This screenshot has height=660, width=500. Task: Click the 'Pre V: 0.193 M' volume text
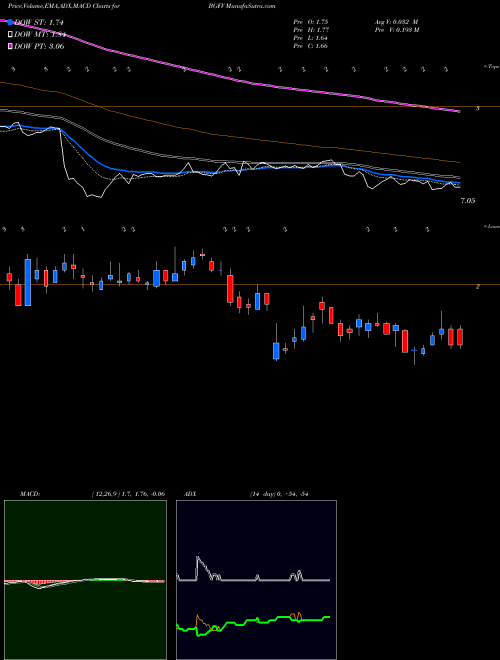pyautogui.click(x=397, y=30)
